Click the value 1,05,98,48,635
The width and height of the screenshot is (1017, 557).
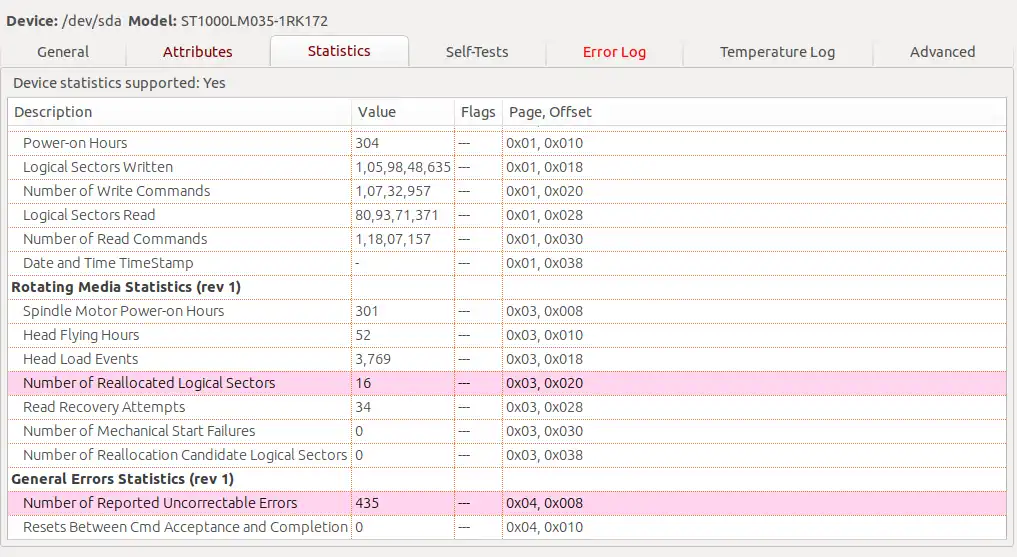tap(403, 167)
